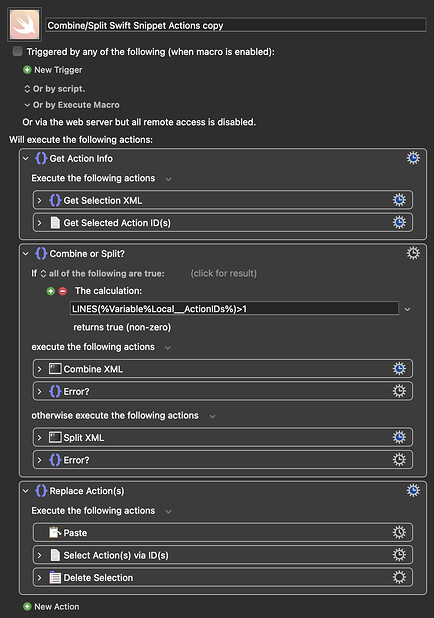The height and width of the screenshot is (618, 434).
Task: Expand the Combine XML action
Action: tap(39, 369)
